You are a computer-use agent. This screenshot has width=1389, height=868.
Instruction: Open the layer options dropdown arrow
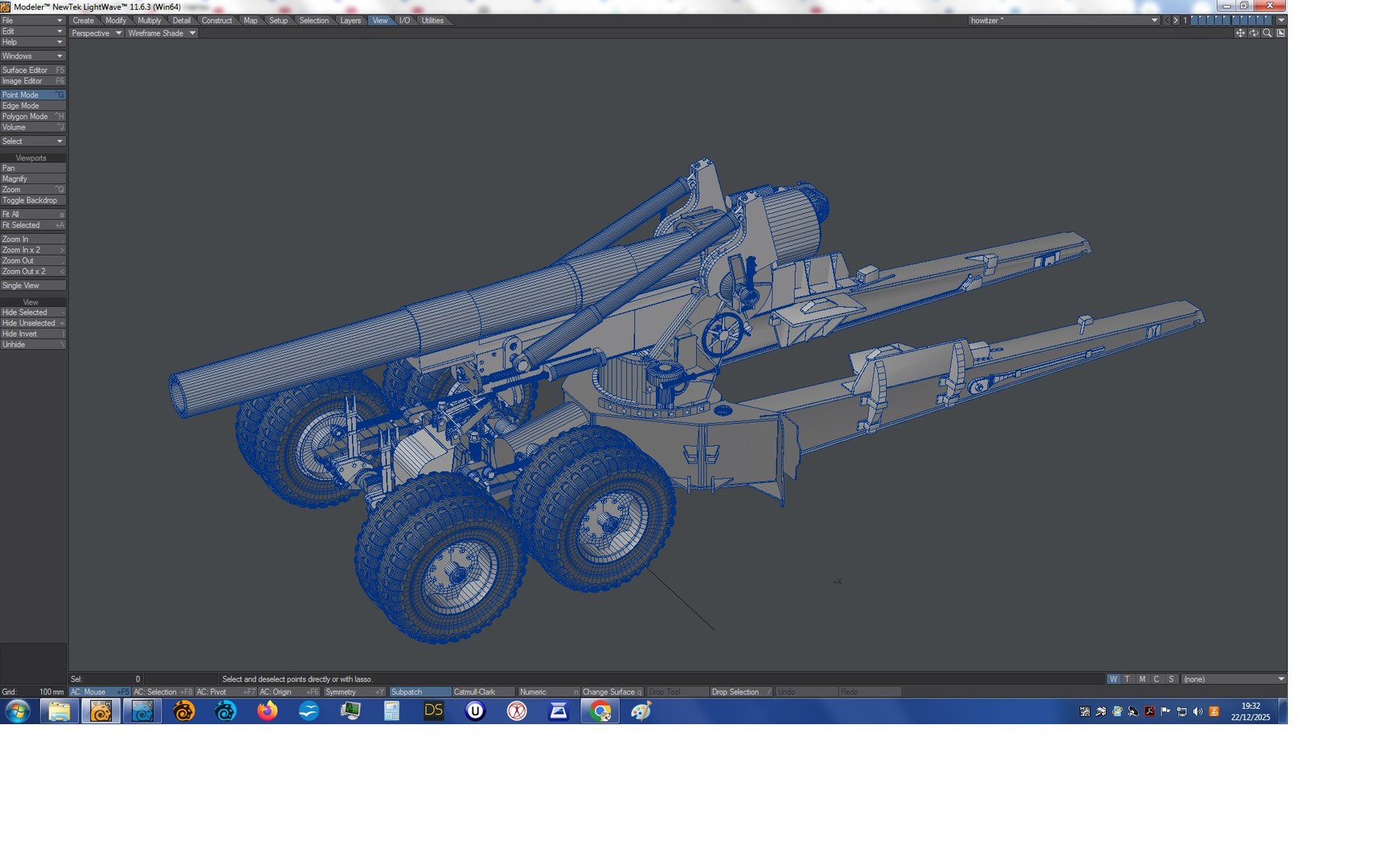point(1281,20)
